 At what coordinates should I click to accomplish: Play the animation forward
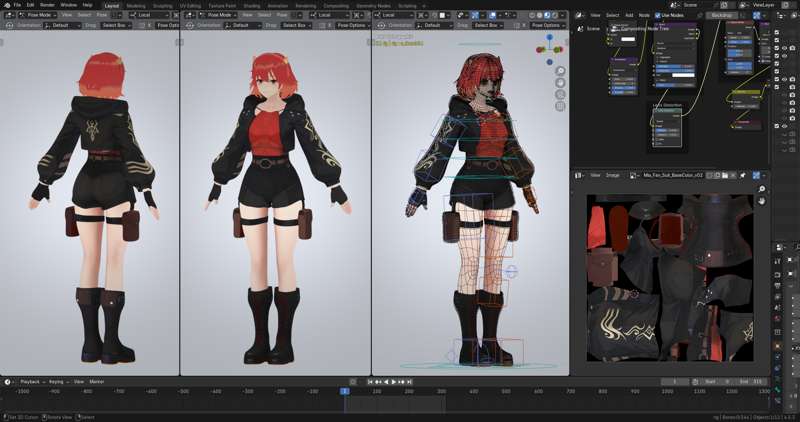point(393,382)
